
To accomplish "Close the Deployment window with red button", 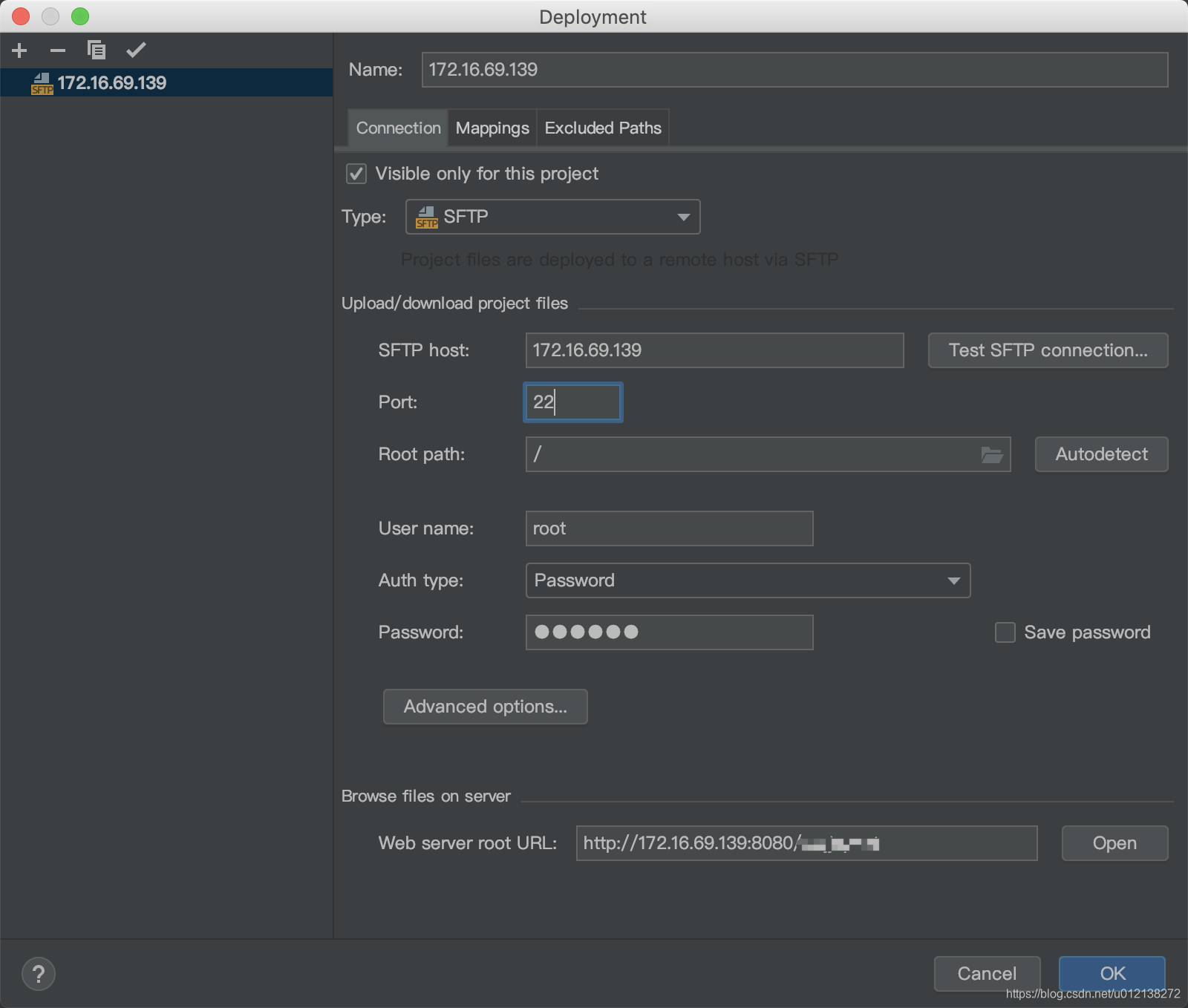I will pos(21,16).
